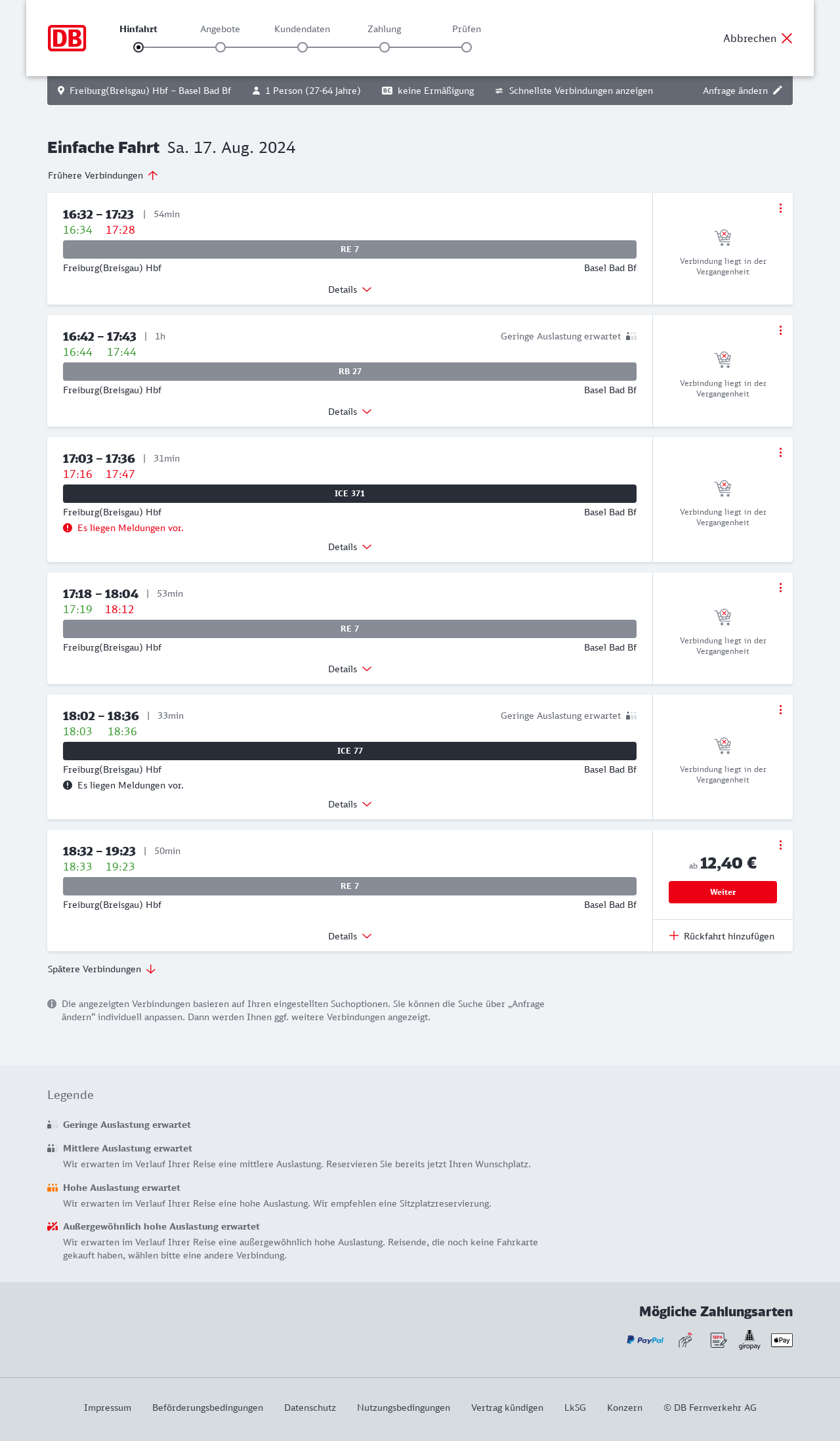Click the plus icon for Rückfahrt hinzufügen
The image size is (840, 1441).
pyautogui.click(x=674, y=936)
